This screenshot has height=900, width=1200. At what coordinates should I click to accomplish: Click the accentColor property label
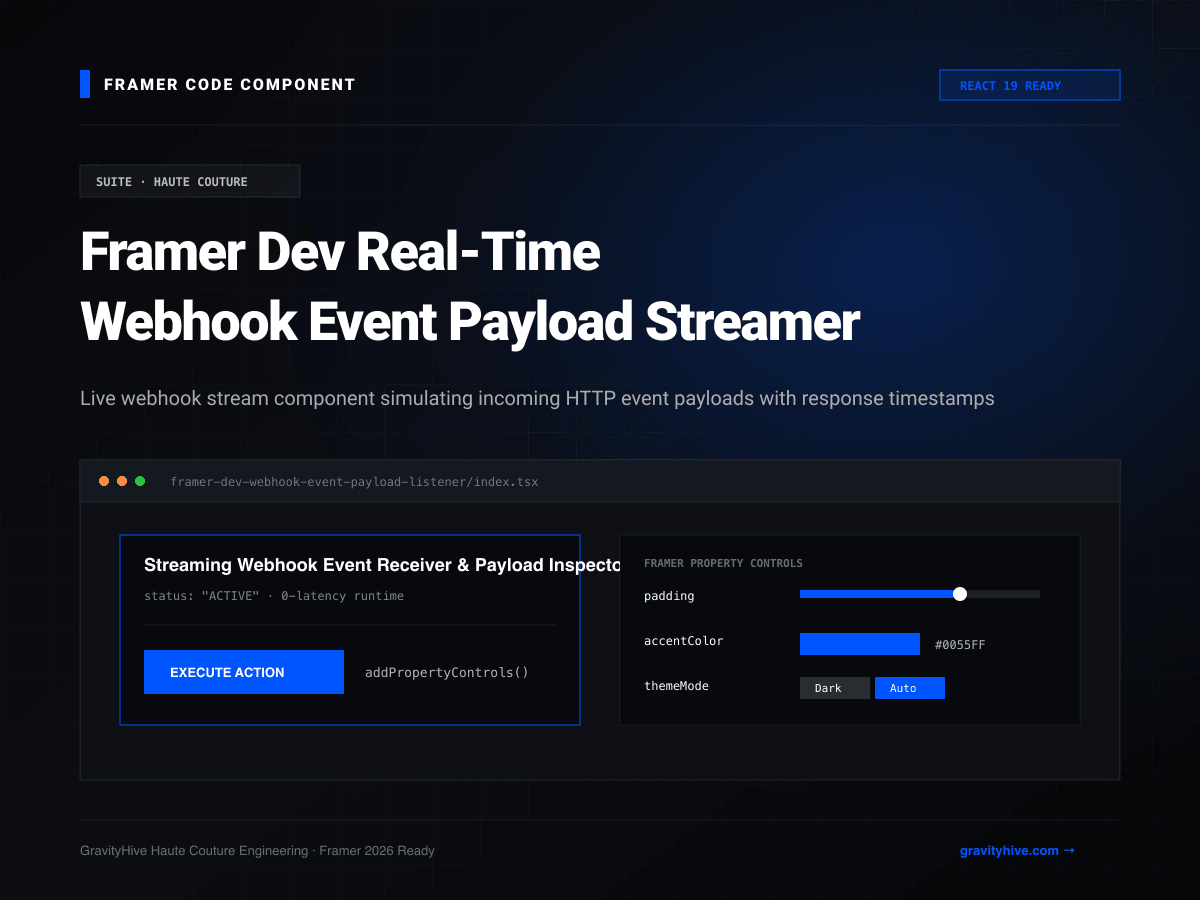(684, 641)
